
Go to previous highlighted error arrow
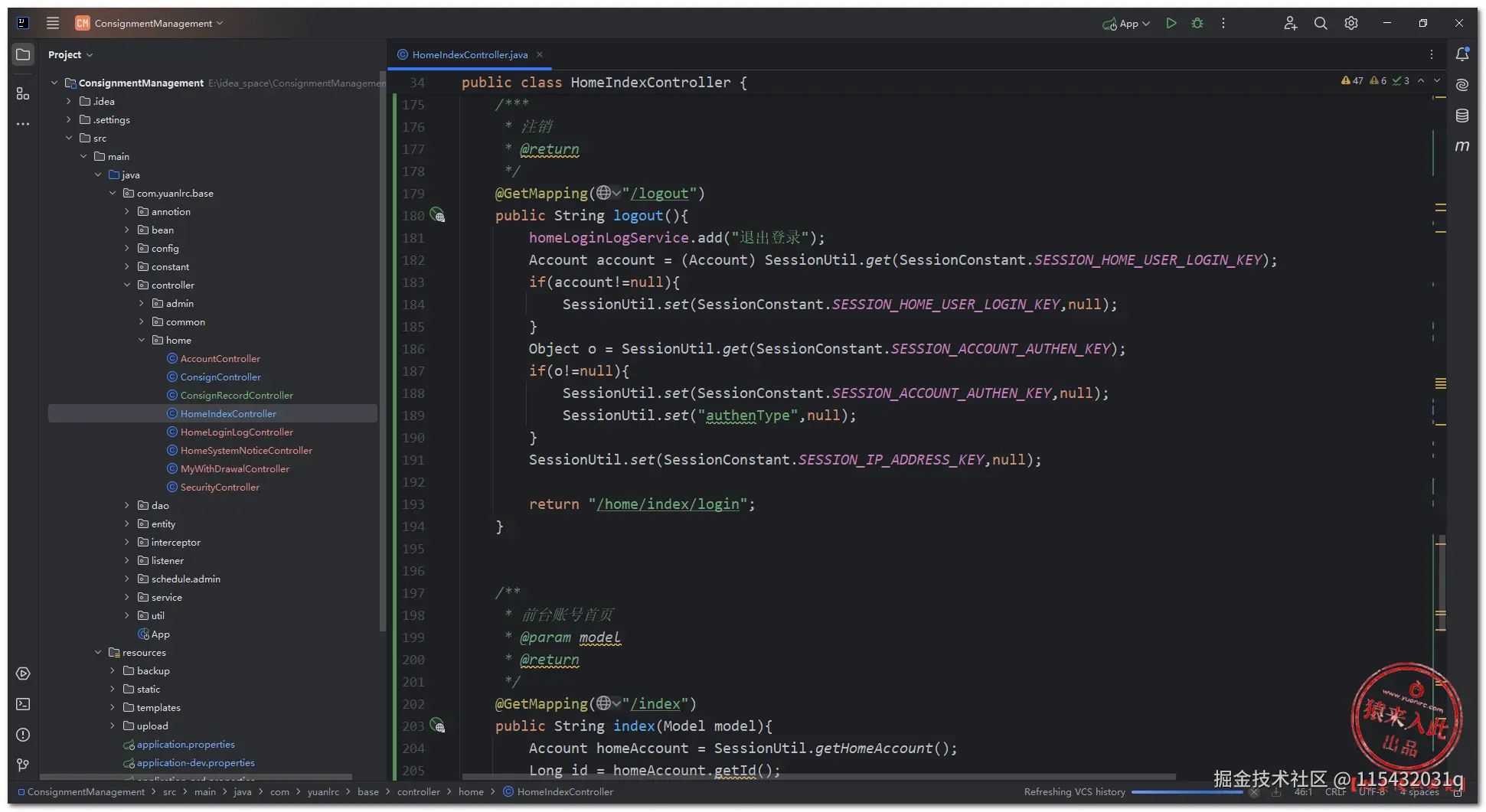(1421, 80)
